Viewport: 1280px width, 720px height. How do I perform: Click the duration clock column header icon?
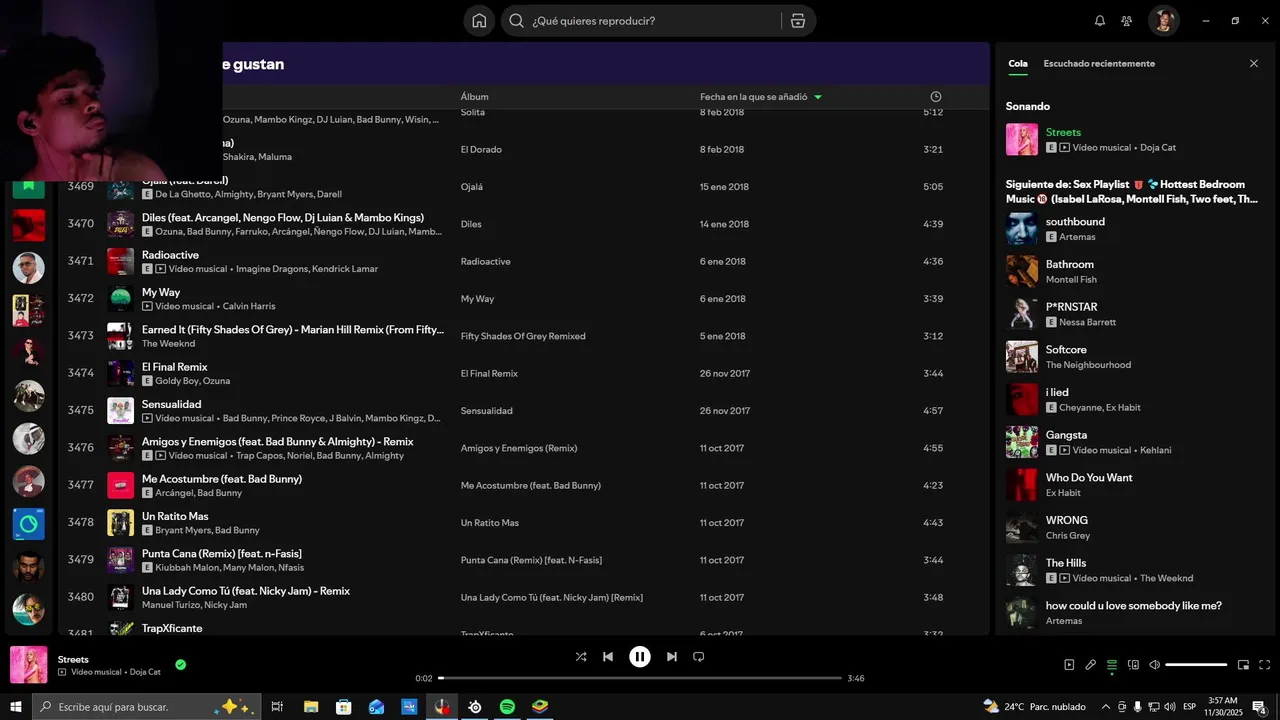[936, 96]
